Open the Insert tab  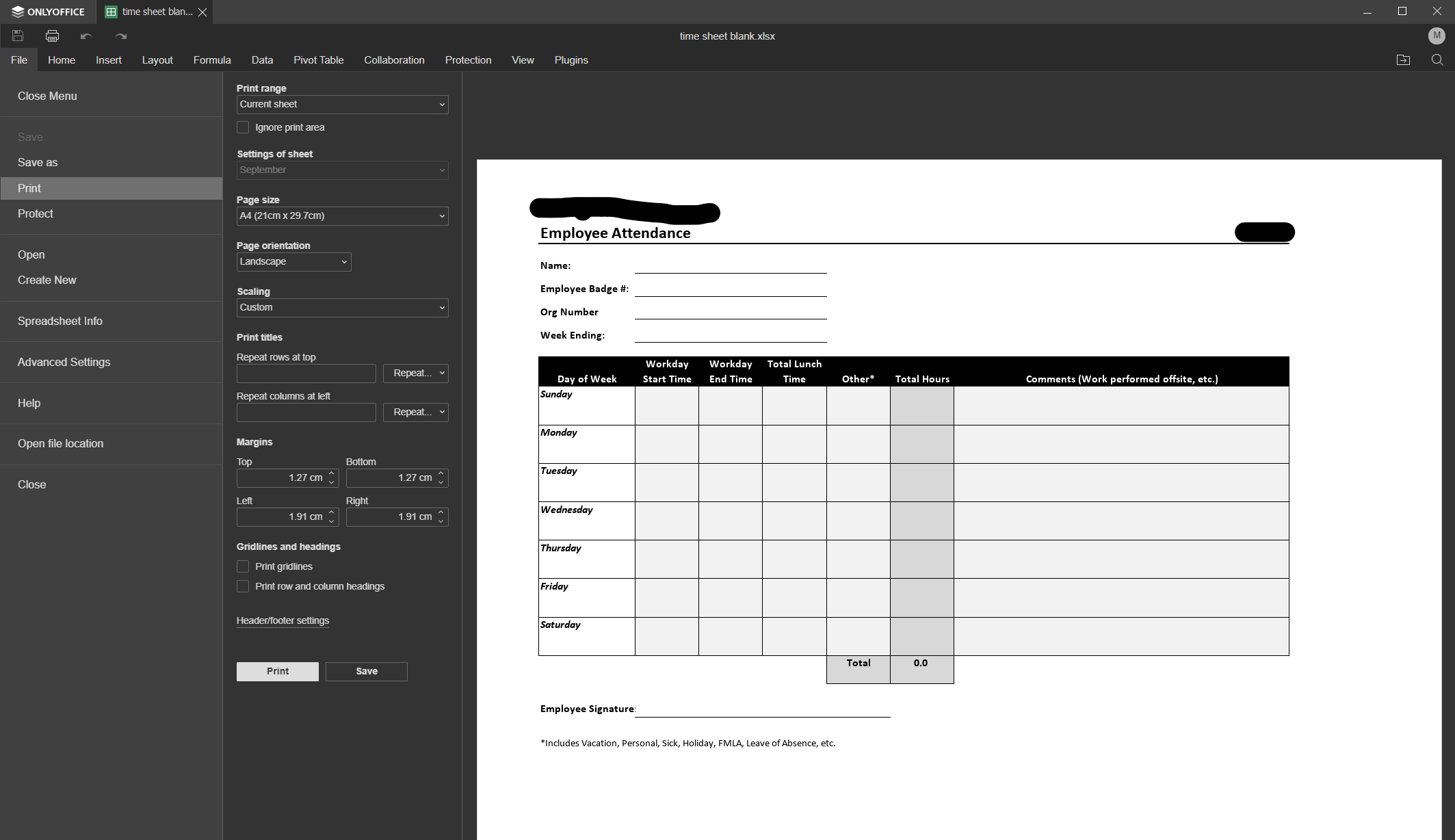pyautogui.click(x=109, y=60)
